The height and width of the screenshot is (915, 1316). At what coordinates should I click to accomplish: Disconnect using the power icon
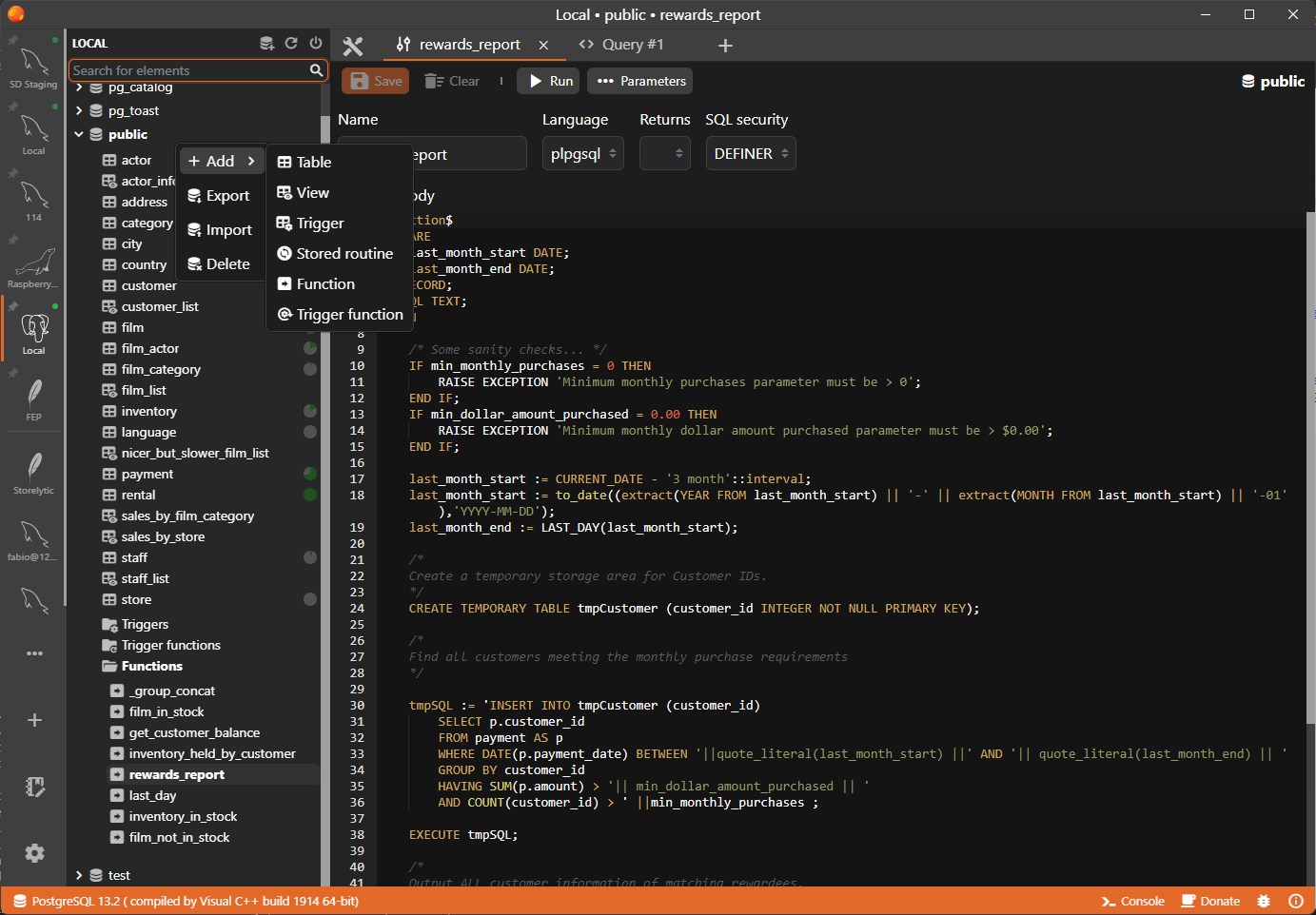pos(315,43)
